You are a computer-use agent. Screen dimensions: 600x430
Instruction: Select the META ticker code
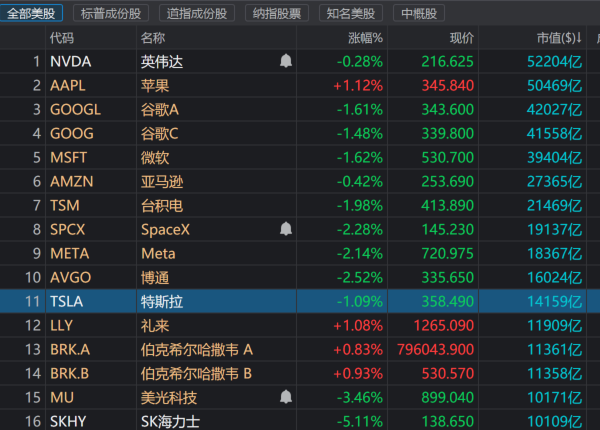tap(70, 254)
